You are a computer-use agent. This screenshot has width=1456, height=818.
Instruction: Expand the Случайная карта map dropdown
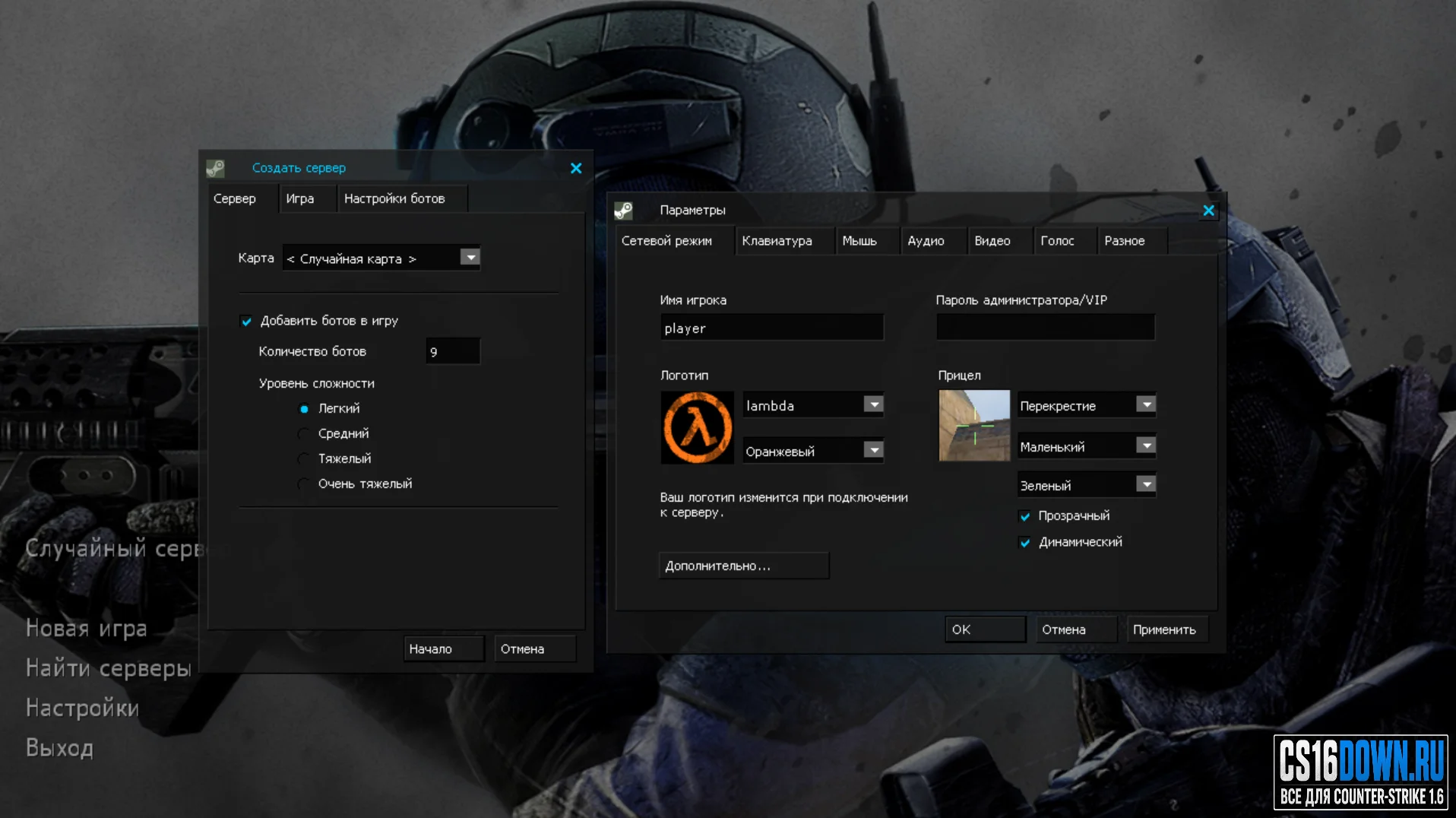pos(470,258)
